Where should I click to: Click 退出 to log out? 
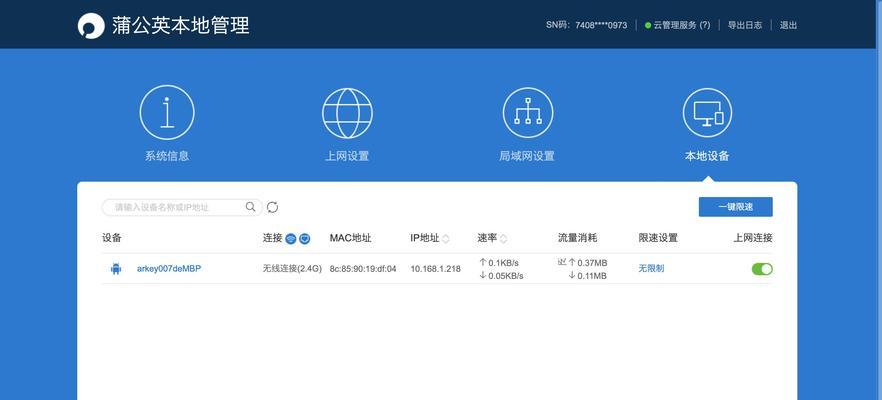[x=788, y=25]
